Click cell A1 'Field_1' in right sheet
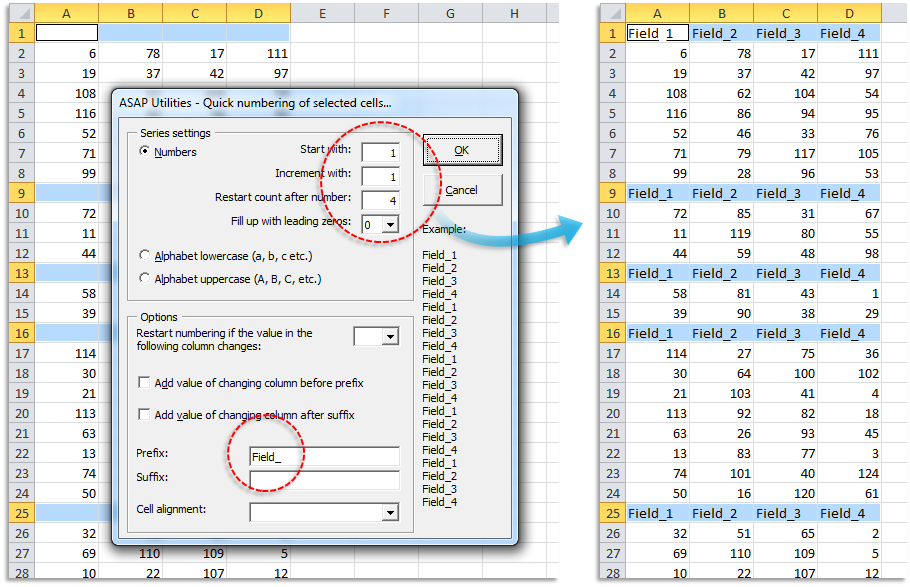The image size is (910, 587). [x=658, y=33]
